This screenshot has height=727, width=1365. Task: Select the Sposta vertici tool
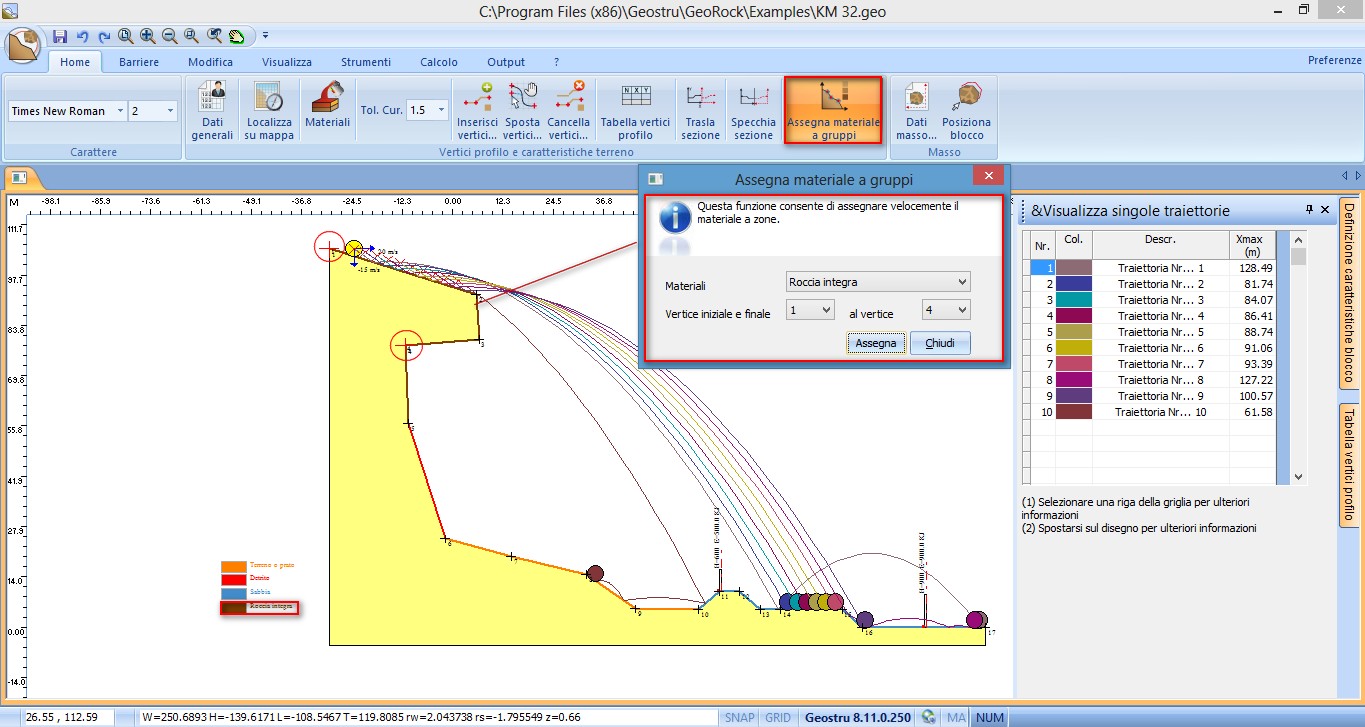522,111
